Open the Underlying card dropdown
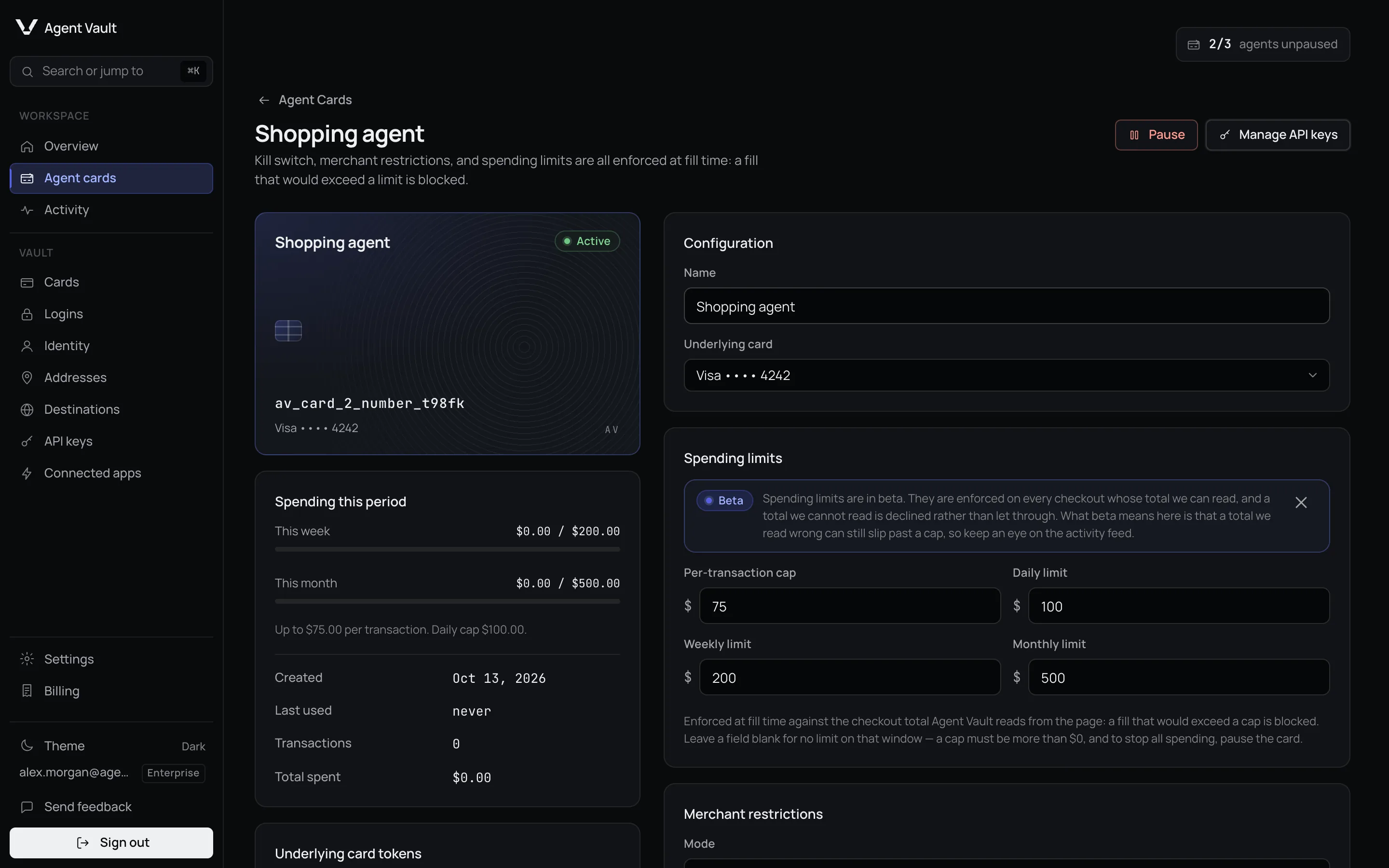This screenshot has width=1389, height=868. (x=1006, y=376)
